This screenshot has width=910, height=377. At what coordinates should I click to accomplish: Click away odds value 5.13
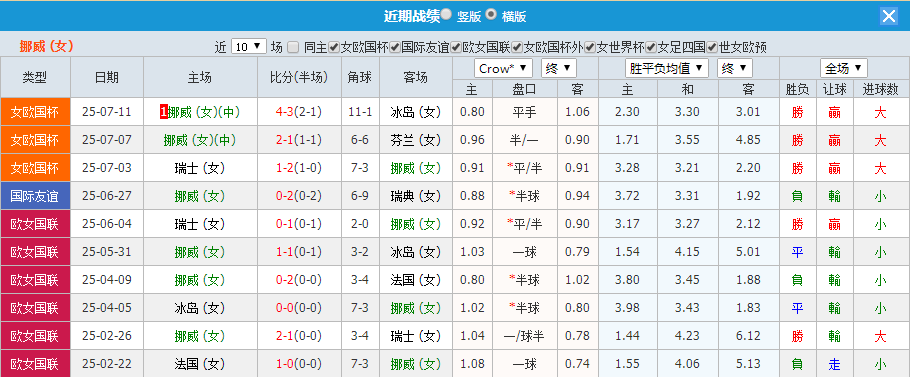pos(748,364)
